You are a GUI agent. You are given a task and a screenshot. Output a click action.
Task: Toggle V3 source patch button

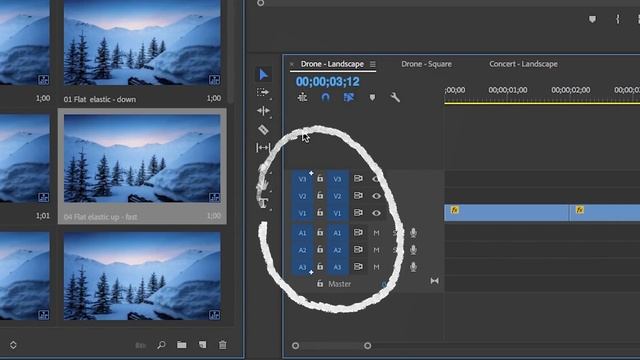(x=302, y=179)
